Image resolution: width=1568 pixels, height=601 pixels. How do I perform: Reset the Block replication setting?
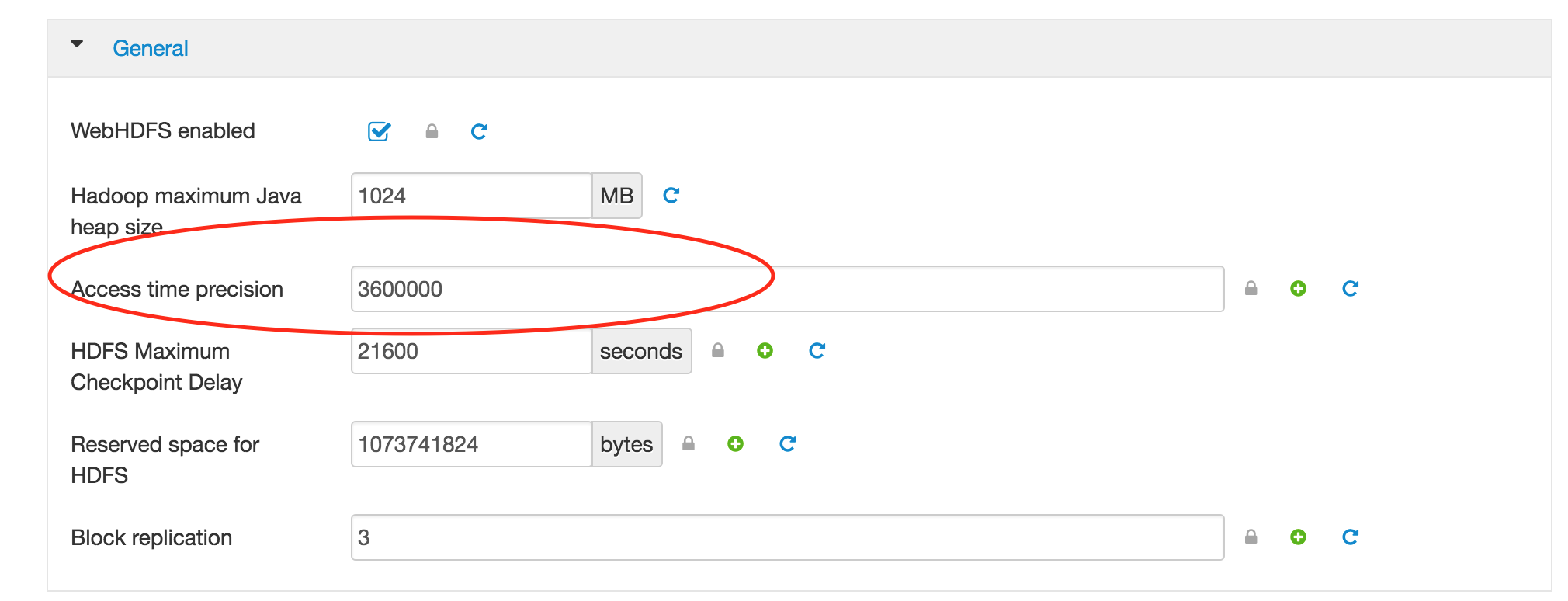(1350, 537)
